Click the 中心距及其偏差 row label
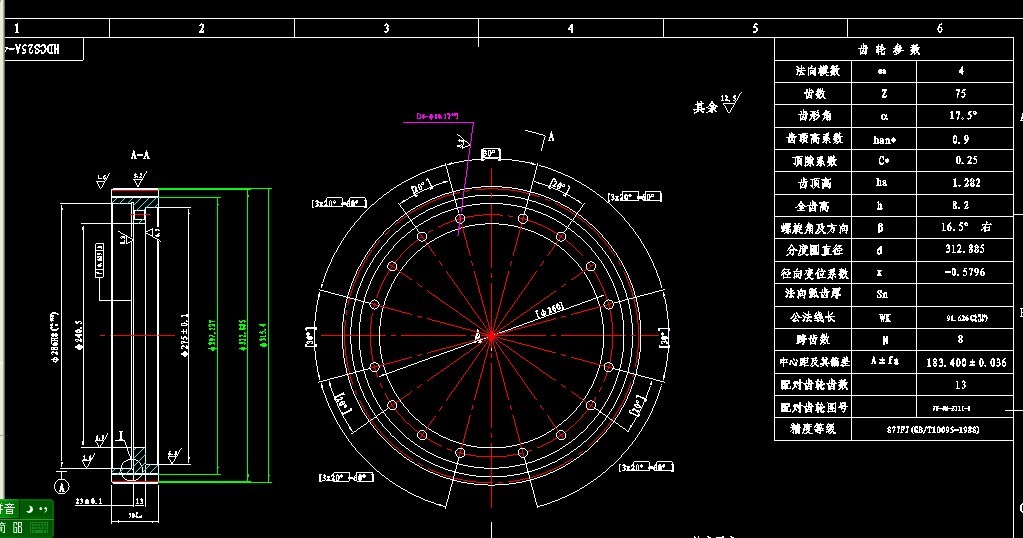The image size is (1023, 538). click(x=814, y=362)
